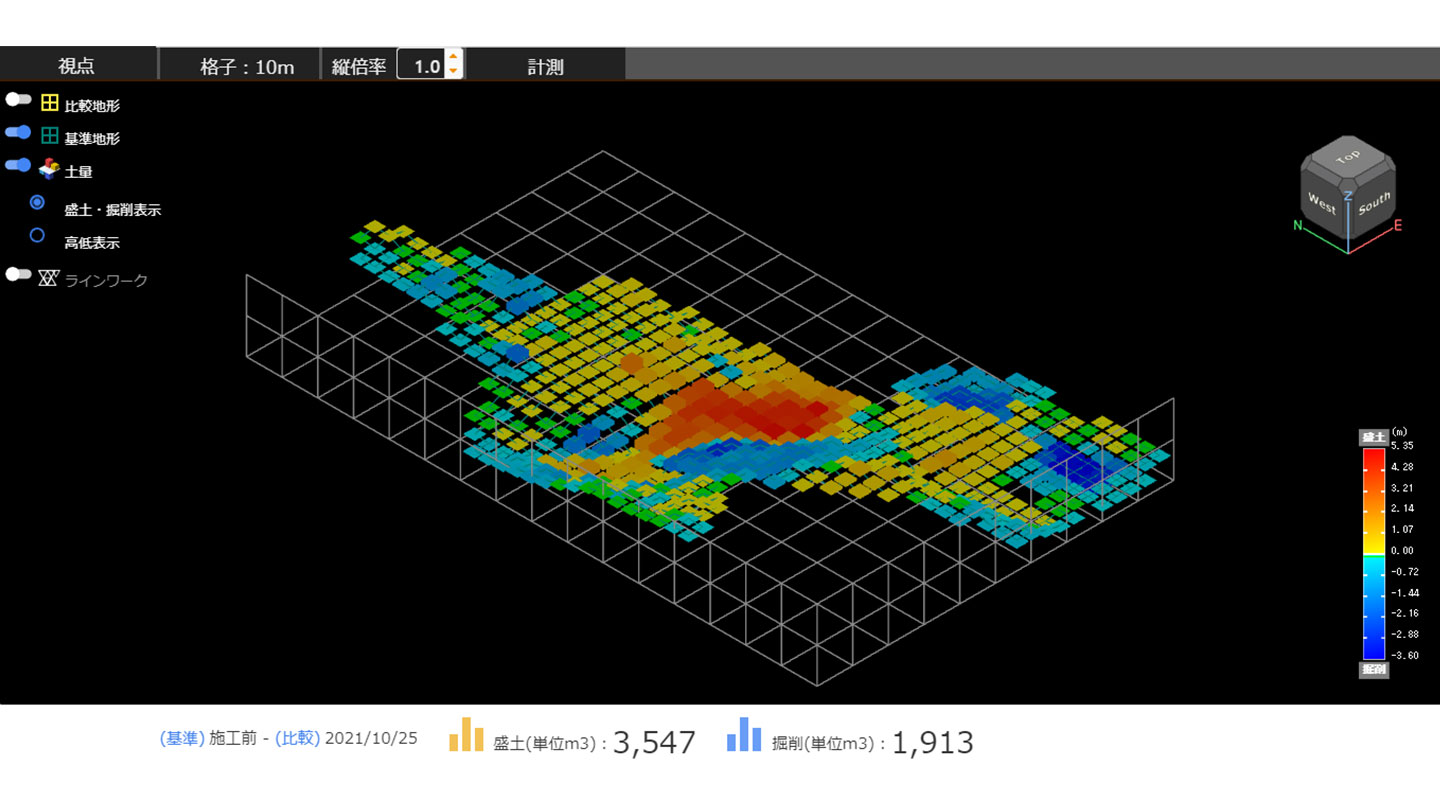Screen dimensions: 1440x810
Task: Increase 縦倍率 with the up arrow
Action: pyautogui.click(x=453, y=58)
